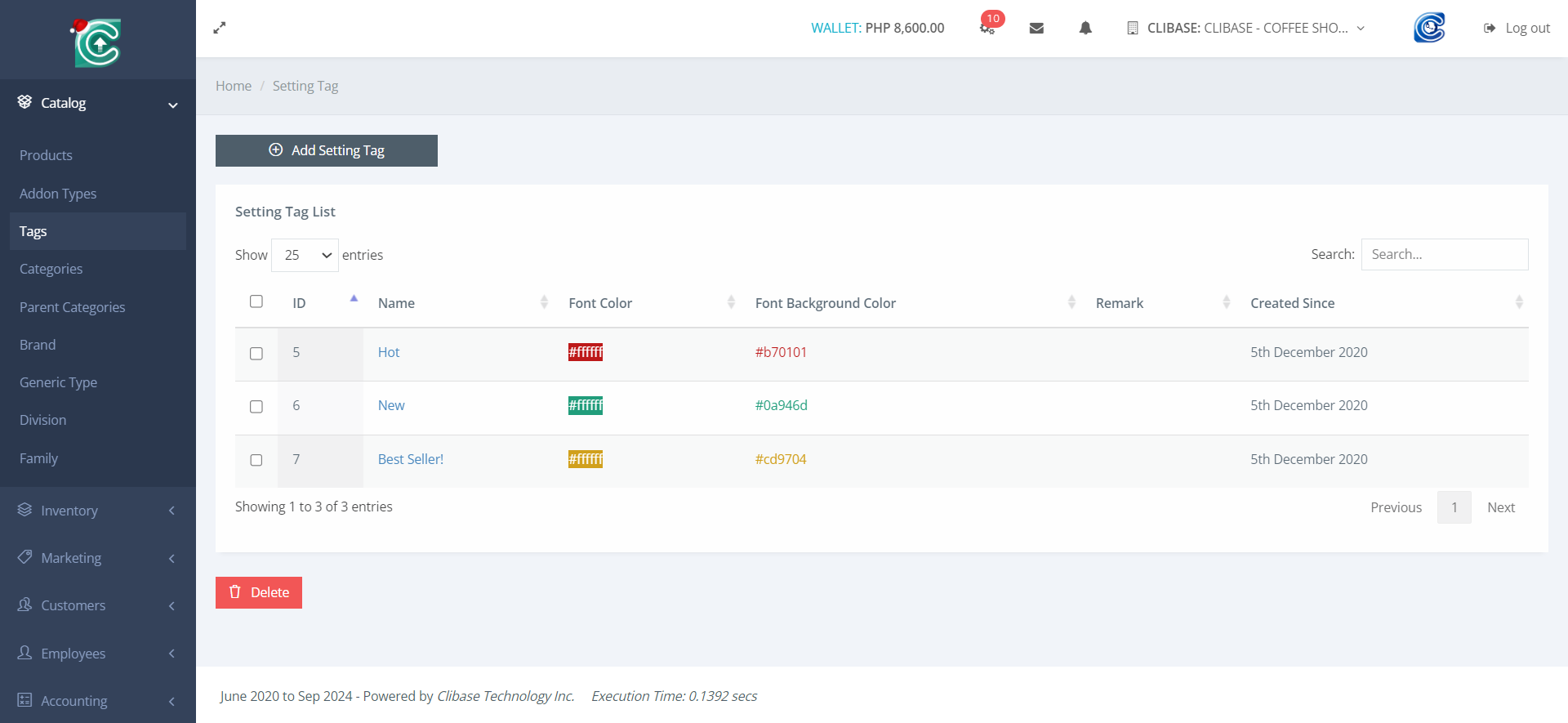Click the red #ffffff font color swatch
This screenshot has height=723, width=1568.
click(586, 352)
